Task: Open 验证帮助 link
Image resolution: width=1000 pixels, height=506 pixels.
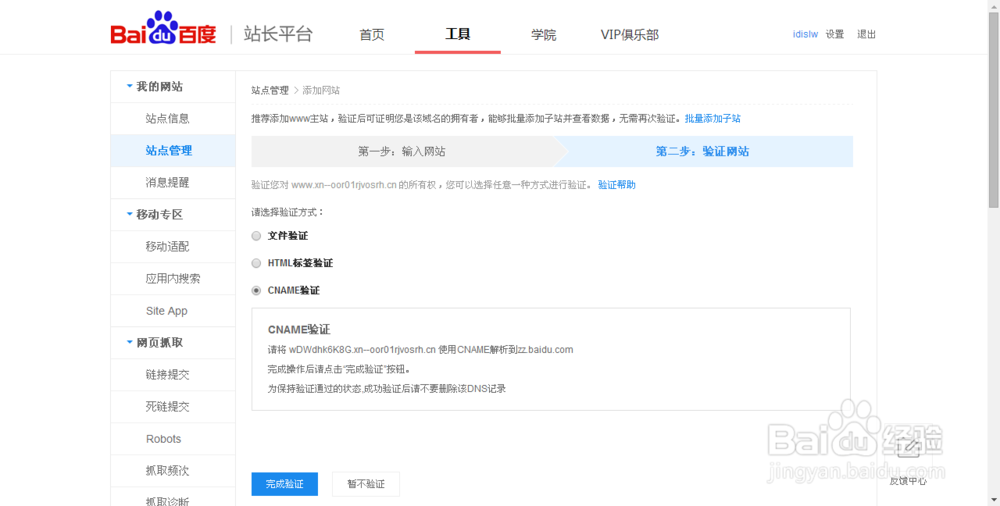Action: 617,185
